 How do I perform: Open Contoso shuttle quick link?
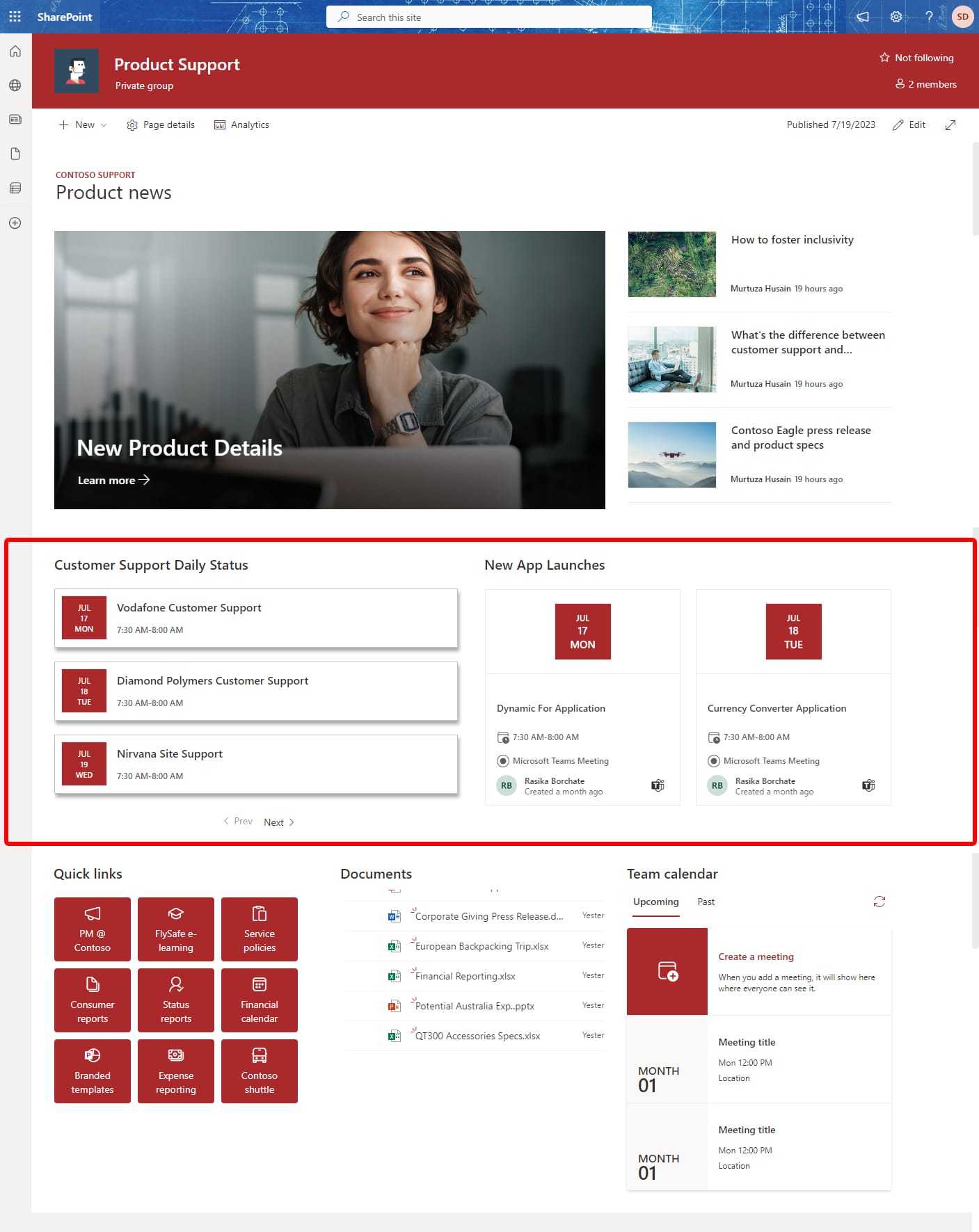(x=260, y=1071)
